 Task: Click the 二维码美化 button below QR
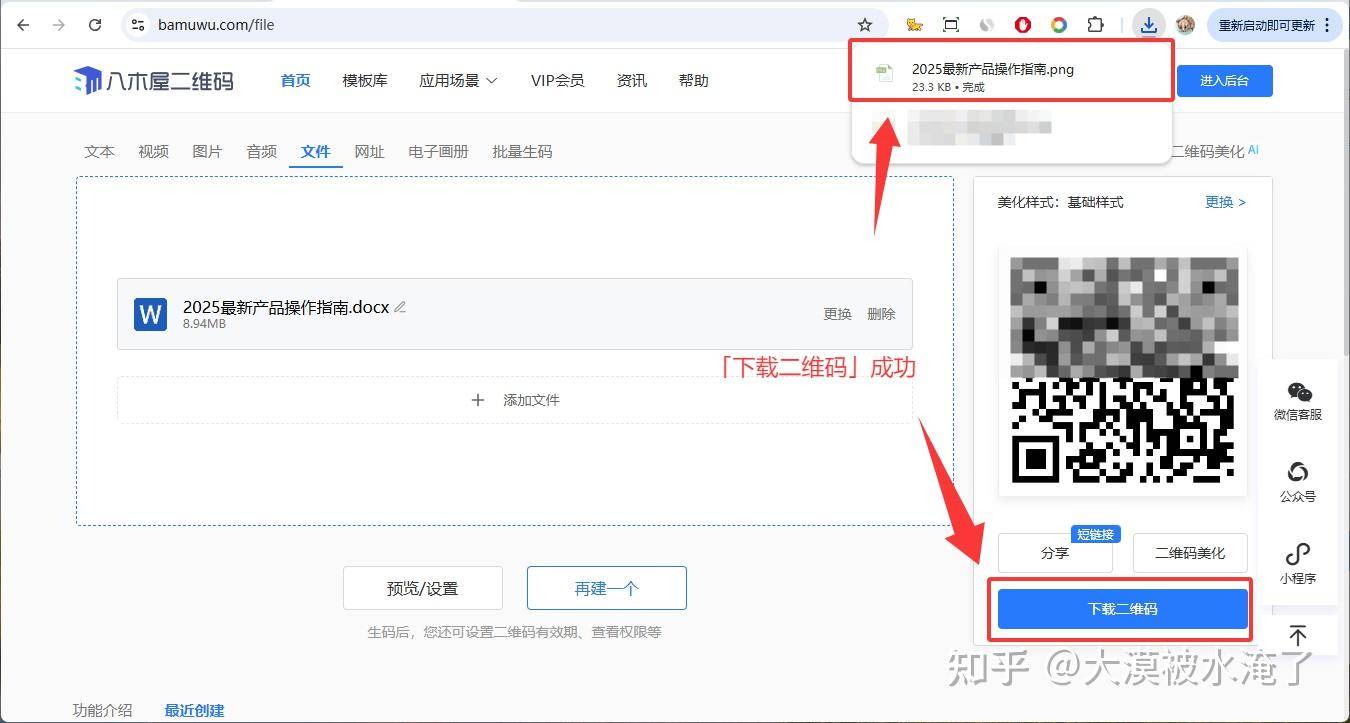[1190, 553]
